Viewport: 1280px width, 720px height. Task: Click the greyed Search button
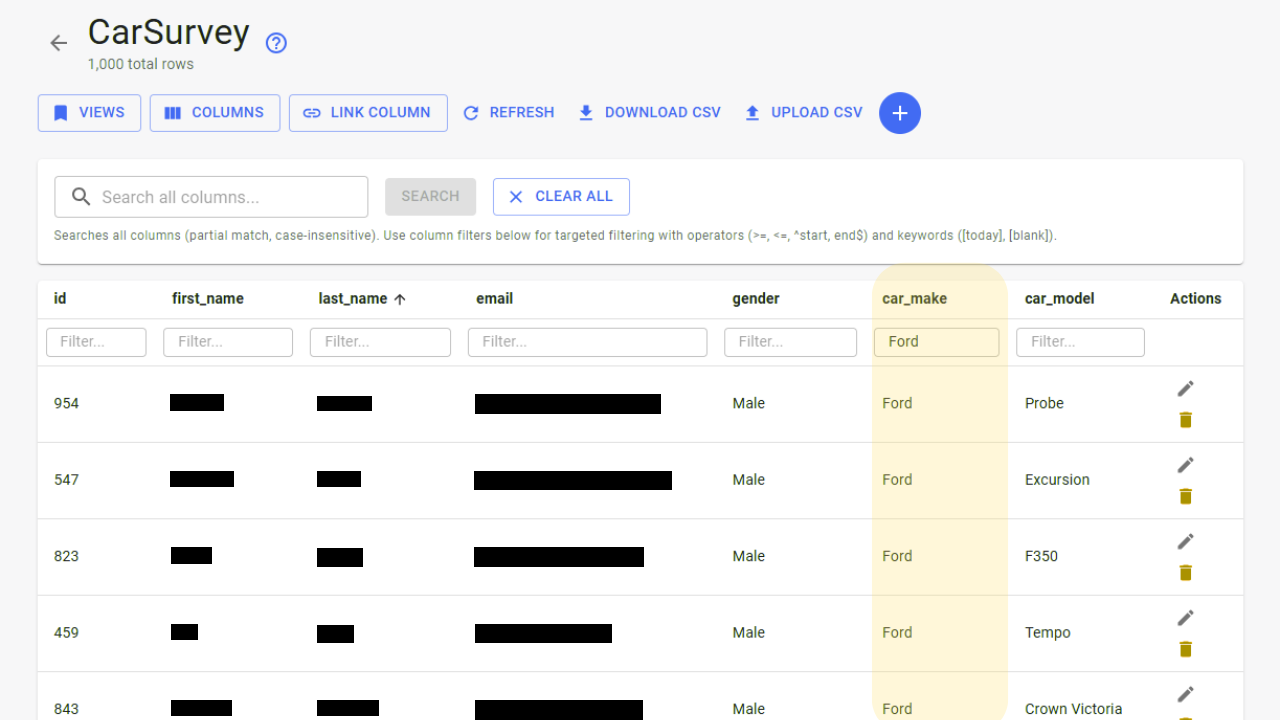[430, 197]
